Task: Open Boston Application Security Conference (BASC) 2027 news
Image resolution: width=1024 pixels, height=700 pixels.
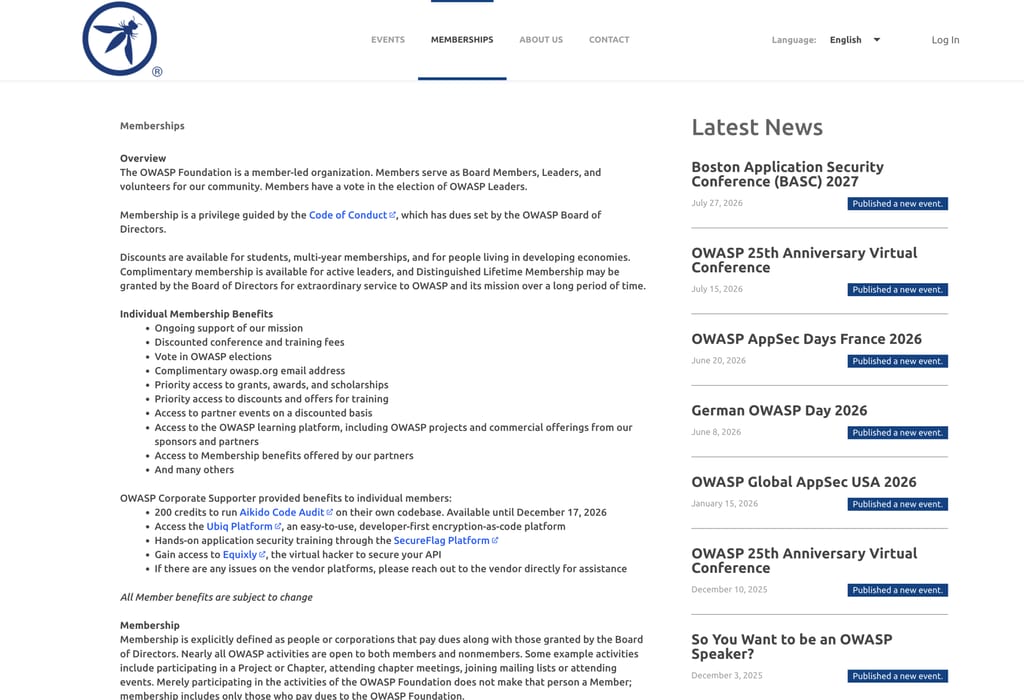Action: point(787,174)
